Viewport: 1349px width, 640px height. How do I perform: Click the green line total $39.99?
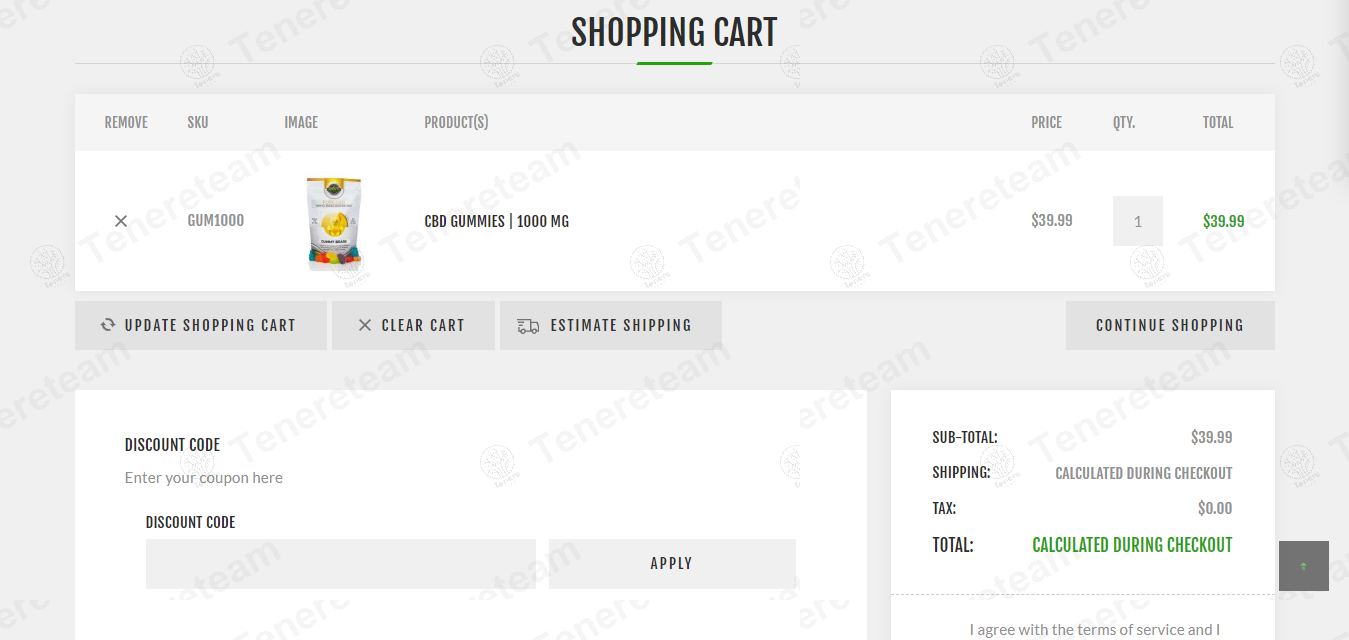coord(1223,221)
